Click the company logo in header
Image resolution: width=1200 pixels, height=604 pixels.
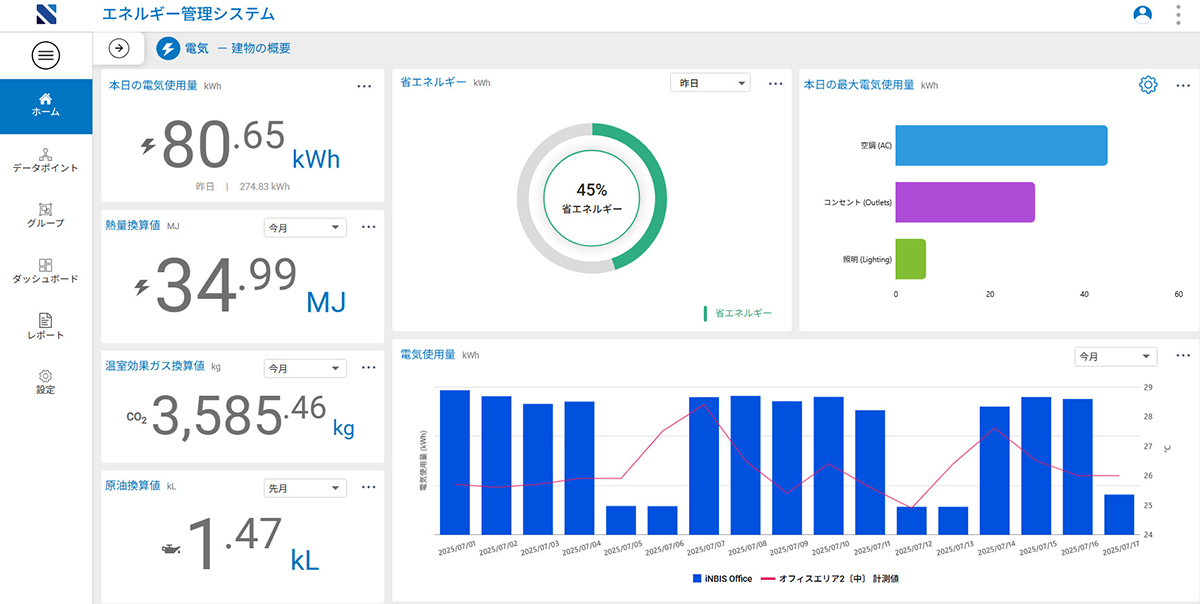coord(46,14)
